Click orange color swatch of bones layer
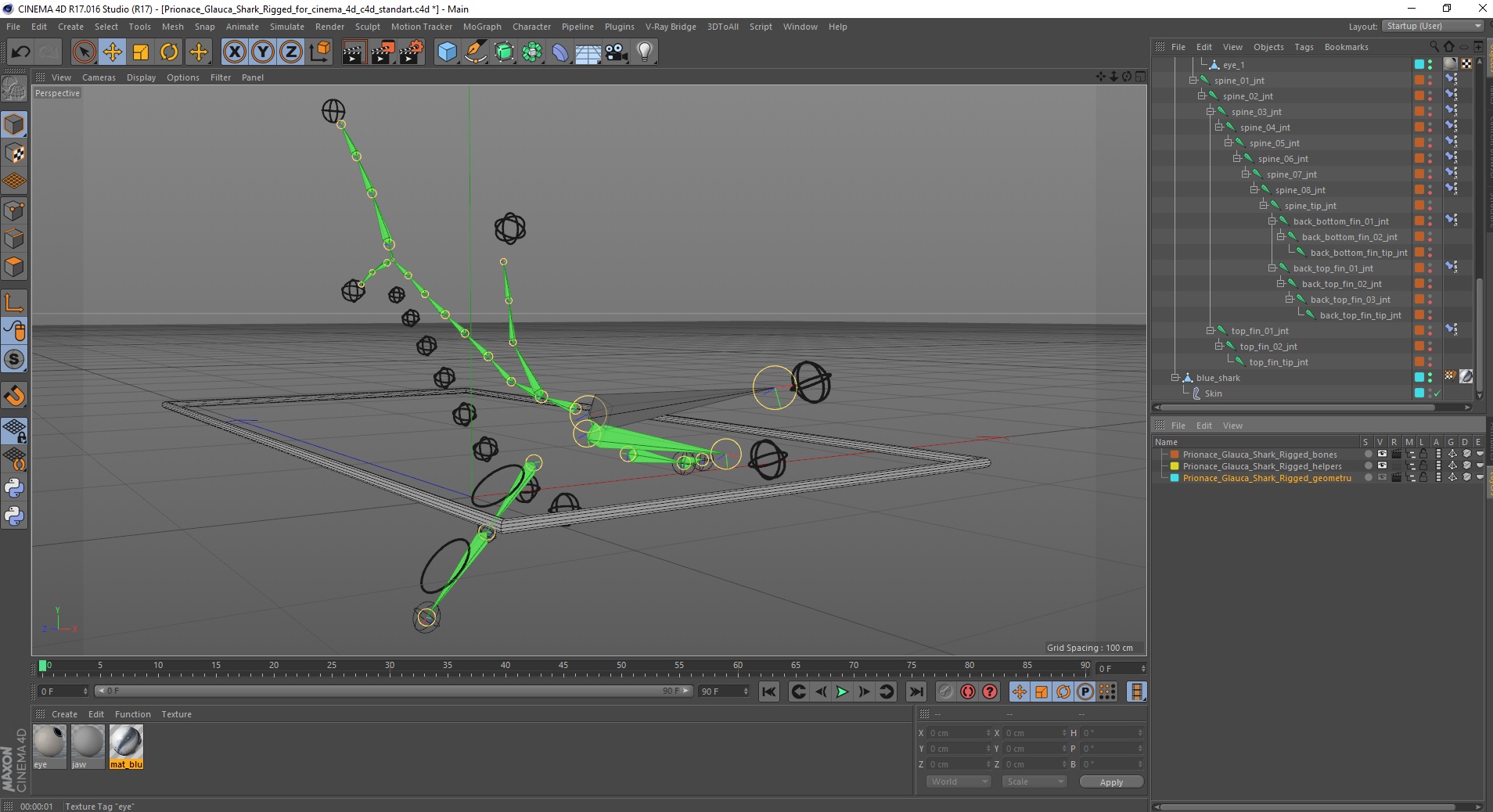1493x812 pixels. pyautogui.click(x=1175, y=455)
